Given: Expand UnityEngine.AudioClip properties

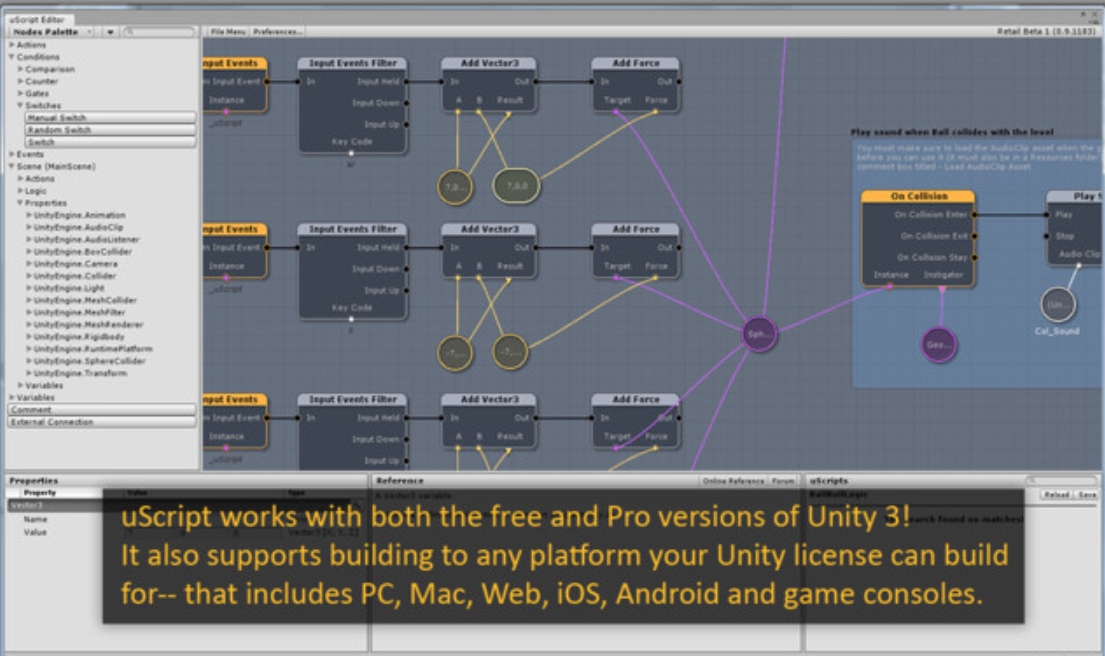Looking at the screenshot, I should point(29,227).
